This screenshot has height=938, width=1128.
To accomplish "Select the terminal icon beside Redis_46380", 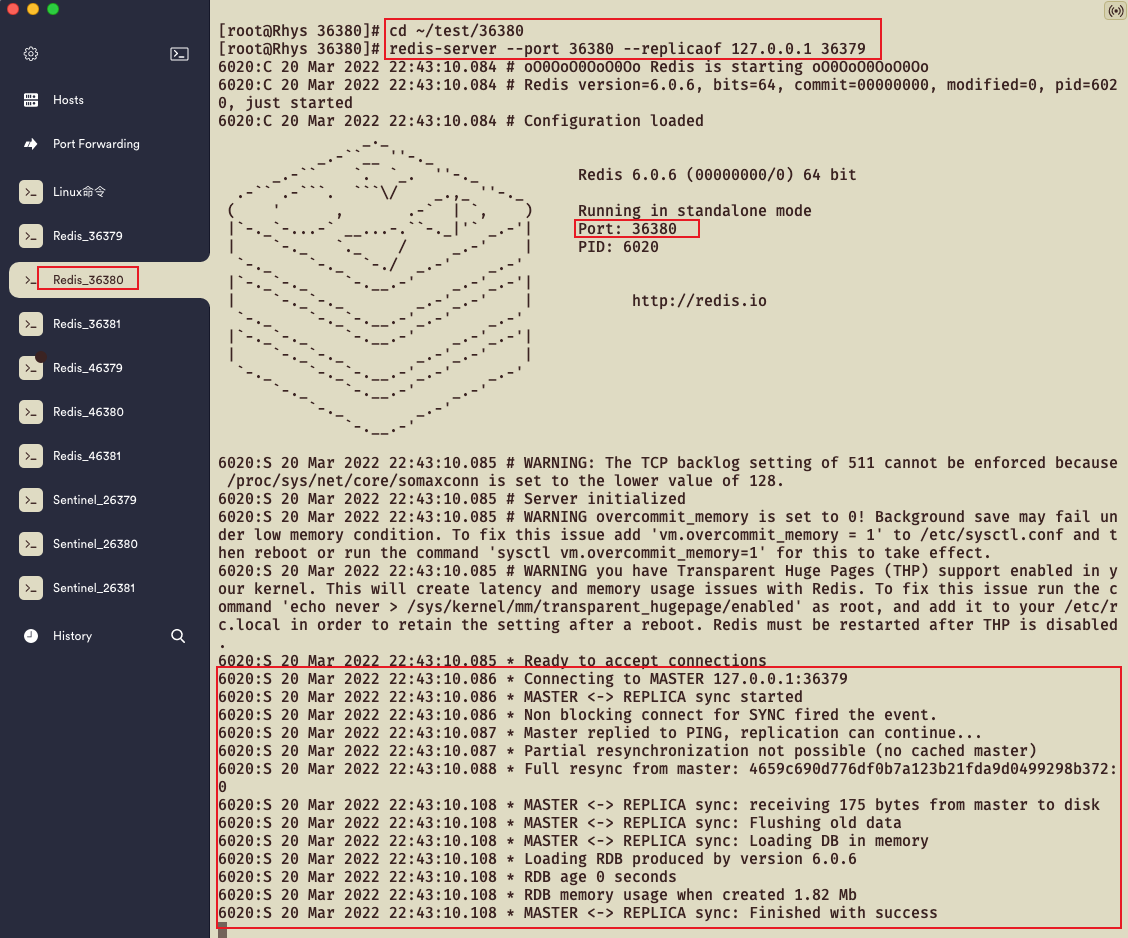I will click(31, 412).
